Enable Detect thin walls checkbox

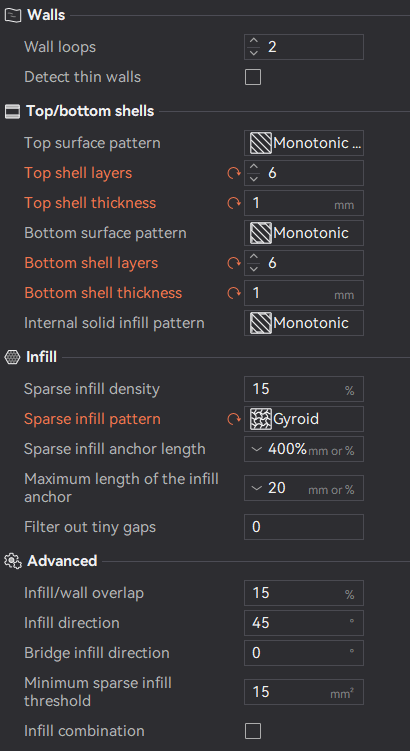click(x=253, y=77)
